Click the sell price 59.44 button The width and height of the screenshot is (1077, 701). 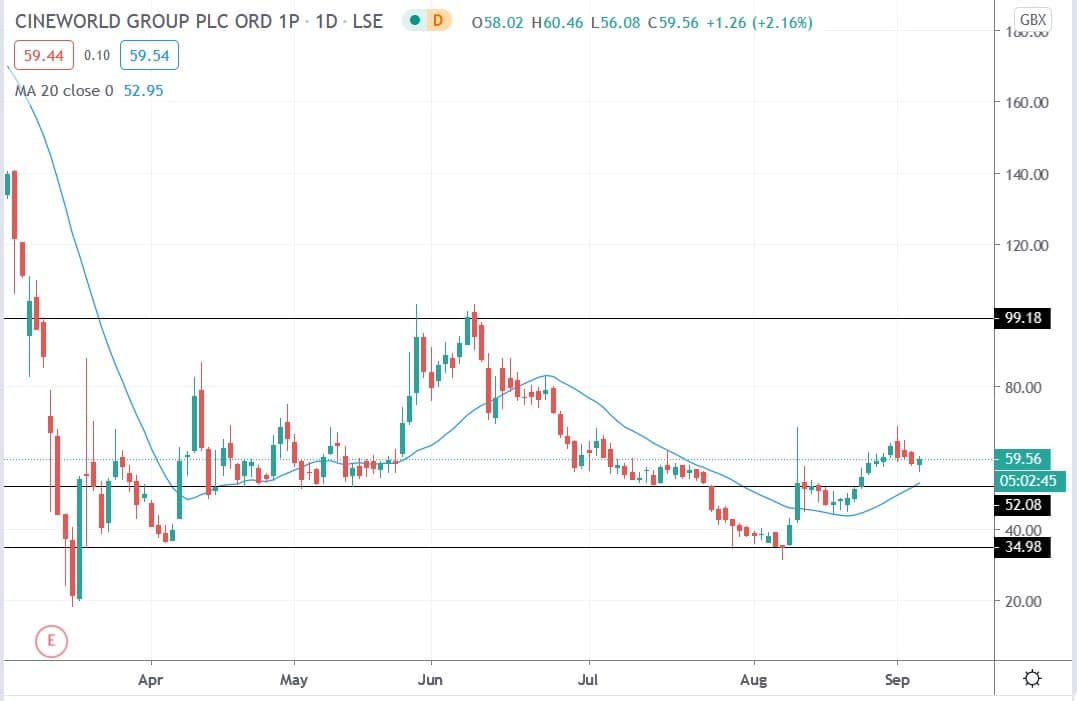44,56
